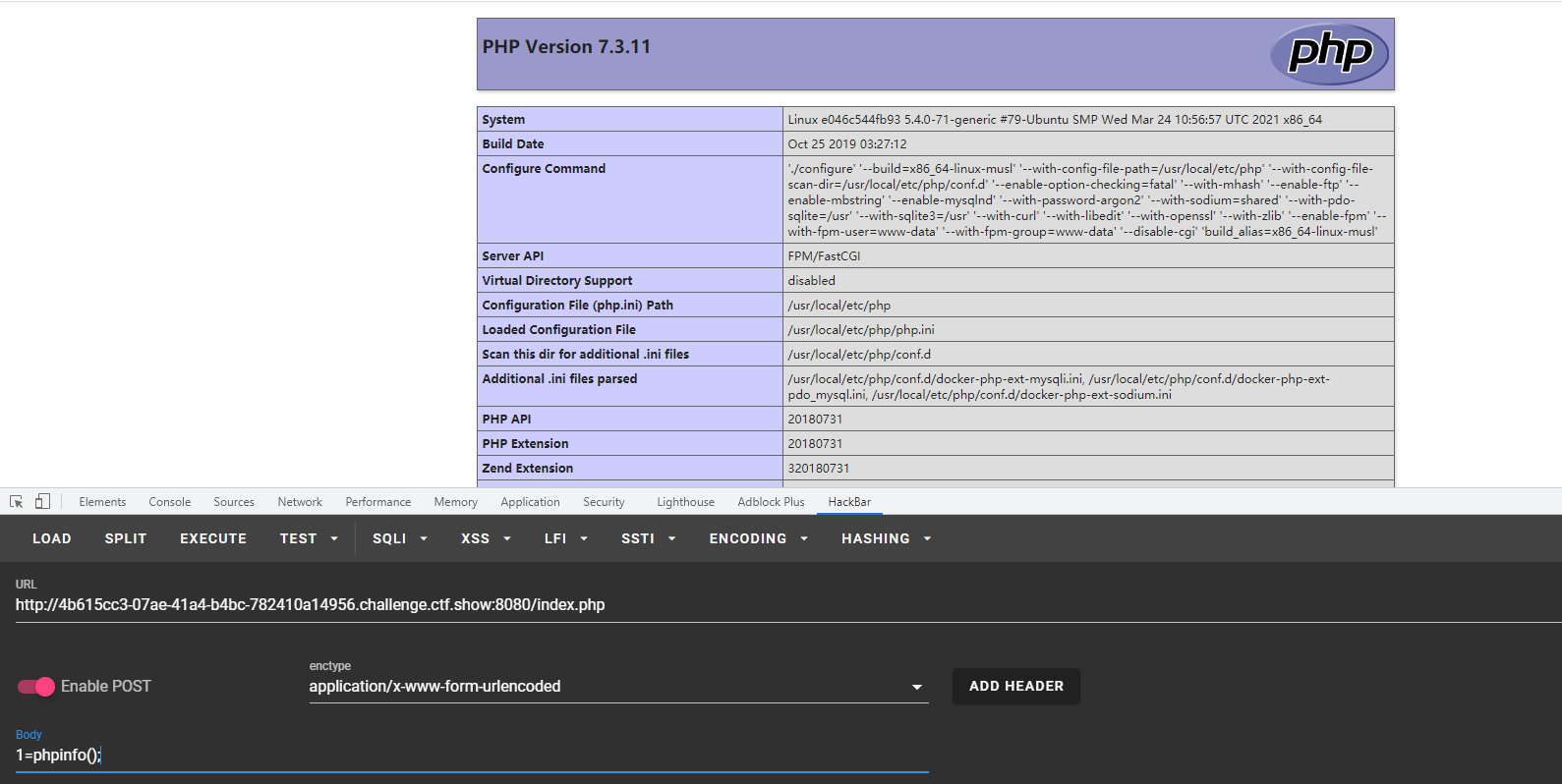Viewport: 1562px width, 784px height.
Task: Click the Additional .ini files parsed label
Action: [559, 378]
